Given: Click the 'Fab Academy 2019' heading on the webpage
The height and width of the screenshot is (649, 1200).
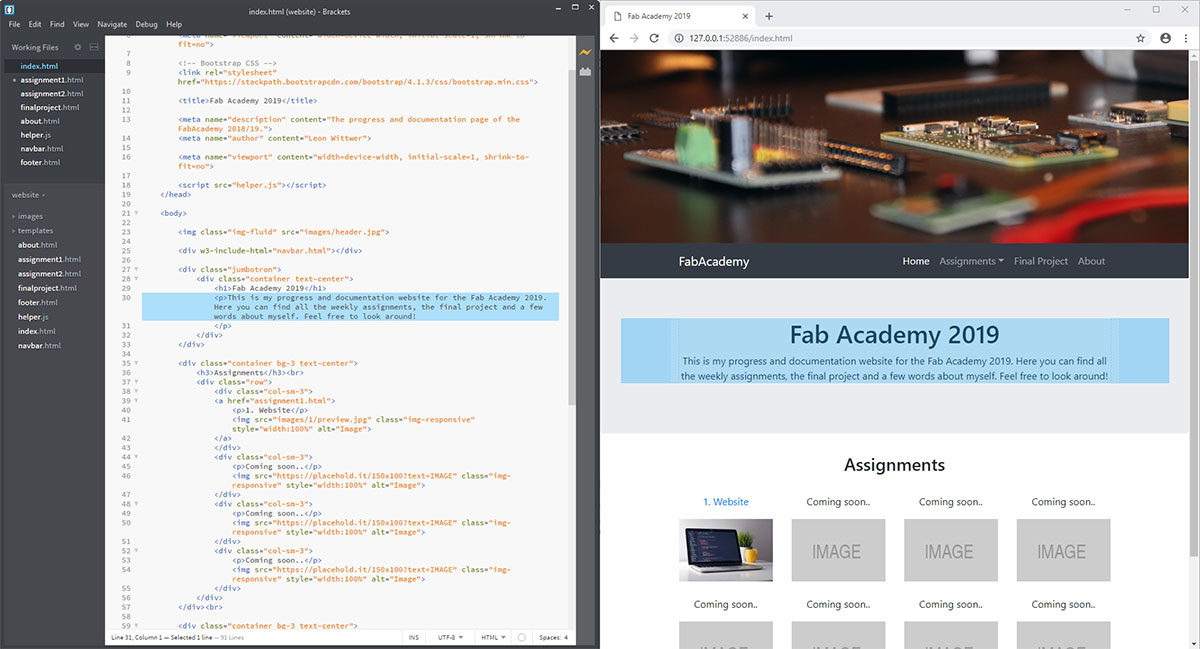Looking at the screenshot, I should [x=894, y=335].
